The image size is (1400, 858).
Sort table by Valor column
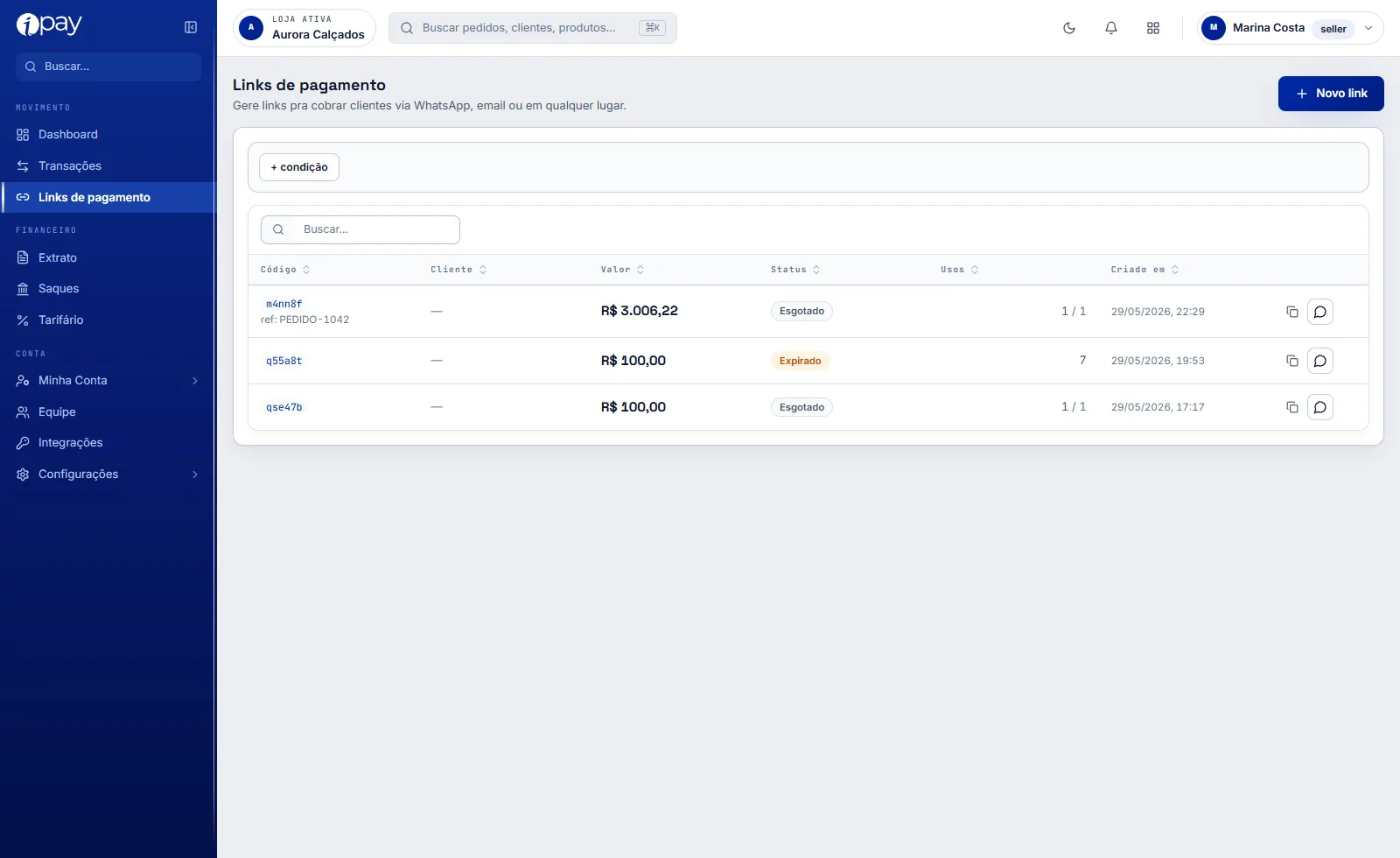click(x=622, y=270)
